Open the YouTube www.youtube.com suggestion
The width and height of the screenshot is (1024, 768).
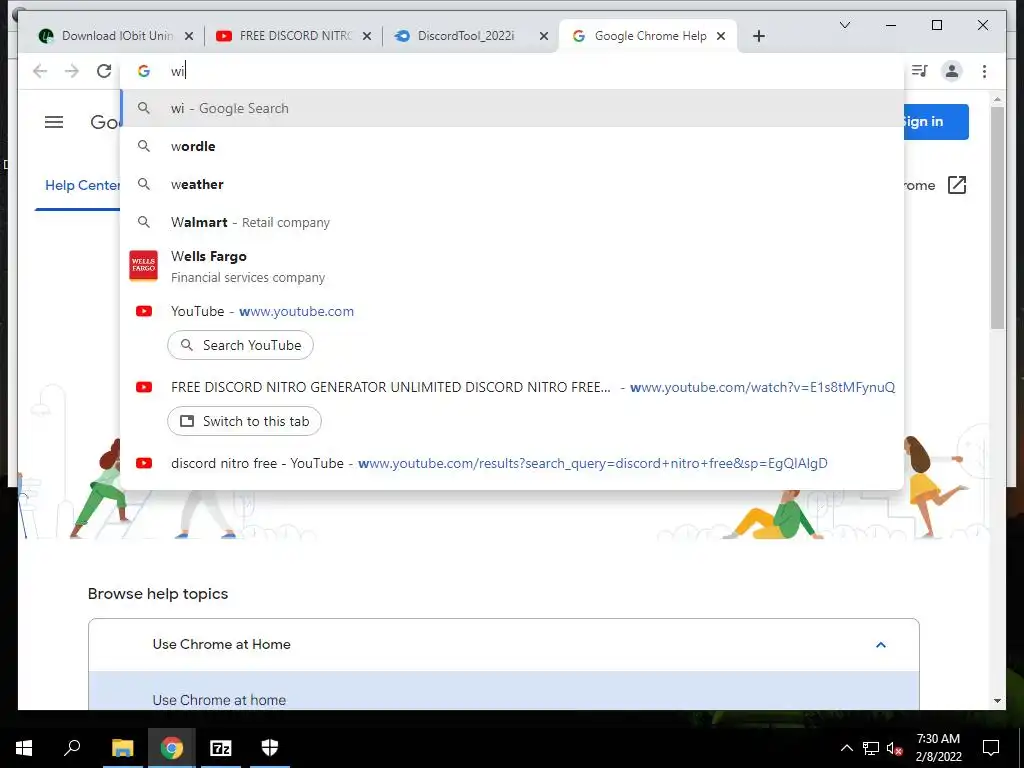(x=513, y=312)
